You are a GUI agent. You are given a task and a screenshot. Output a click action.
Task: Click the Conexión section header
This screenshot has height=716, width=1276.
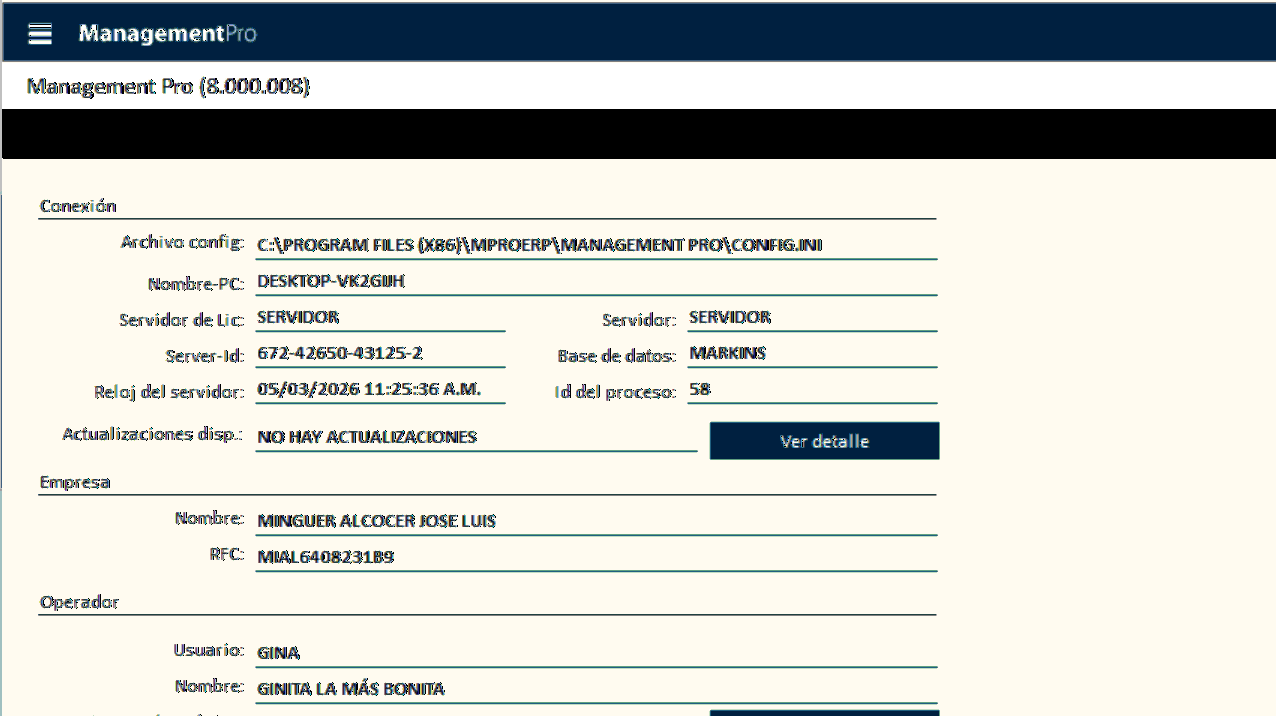pyautogui.click(x=78, y=207)
